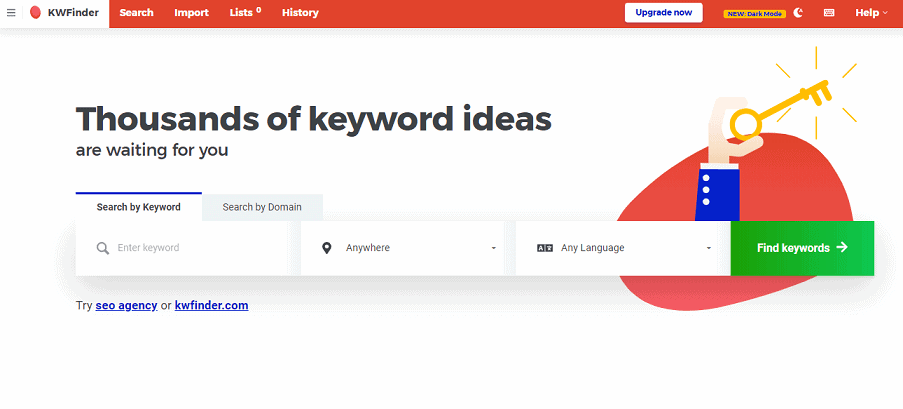Toggle dark mode moon icon
Image resolution: width=903 pixels, height=409 pixels.
coord(798,13)
